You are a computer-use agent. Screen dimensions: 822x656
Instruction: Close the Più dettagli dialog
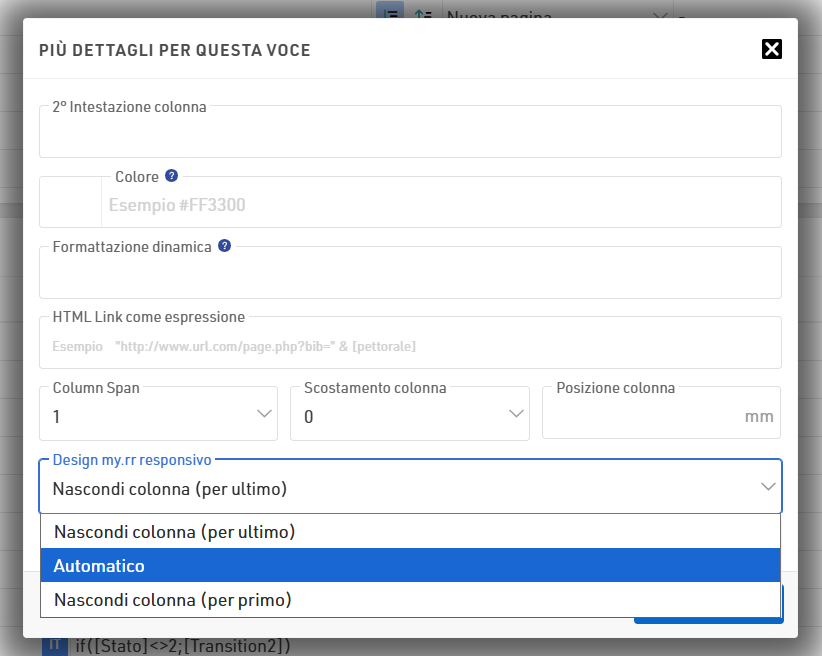[x=771, y=49]
